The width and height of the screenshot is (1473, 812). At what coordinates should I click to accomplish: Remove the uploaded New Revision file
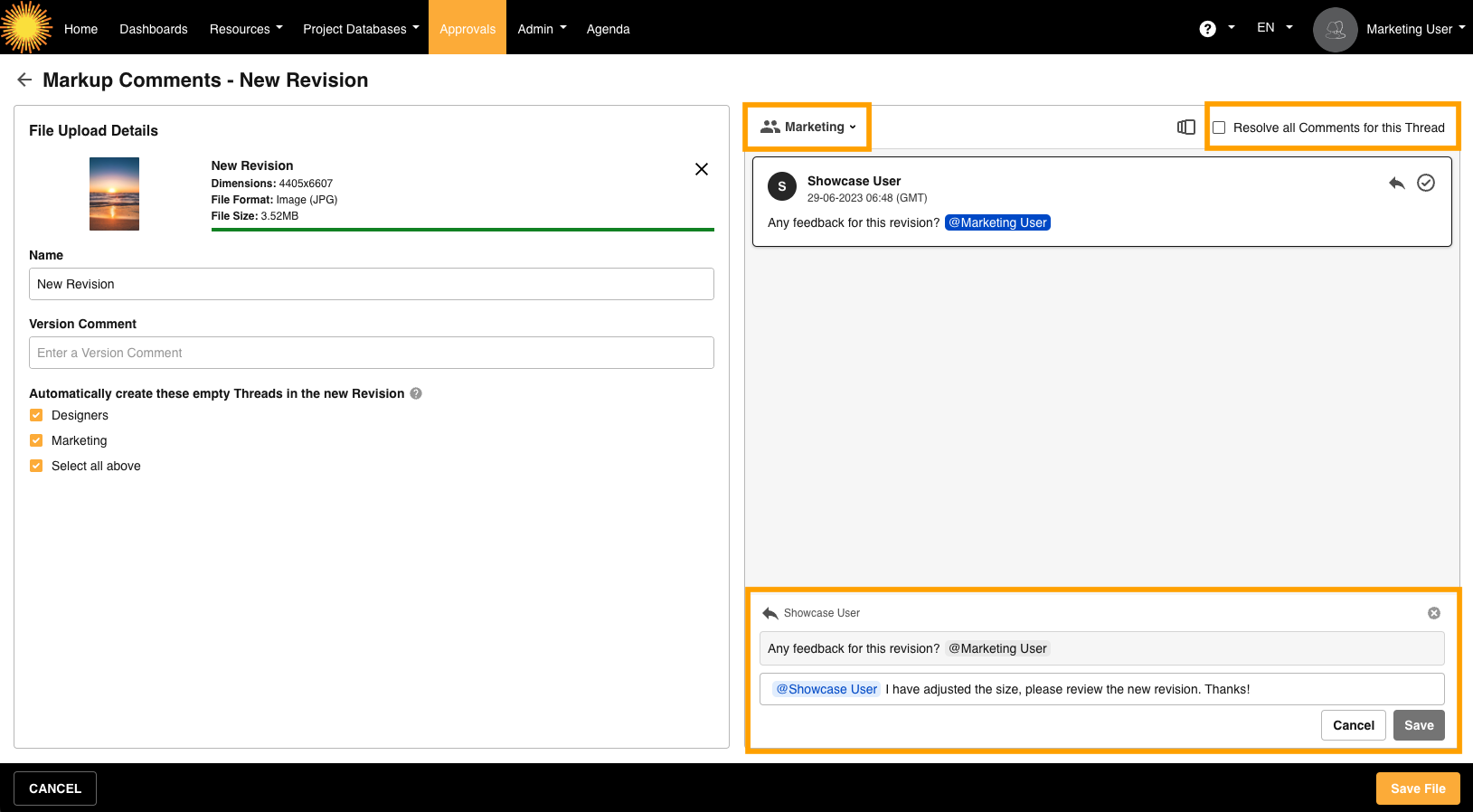tap(701, 169)
